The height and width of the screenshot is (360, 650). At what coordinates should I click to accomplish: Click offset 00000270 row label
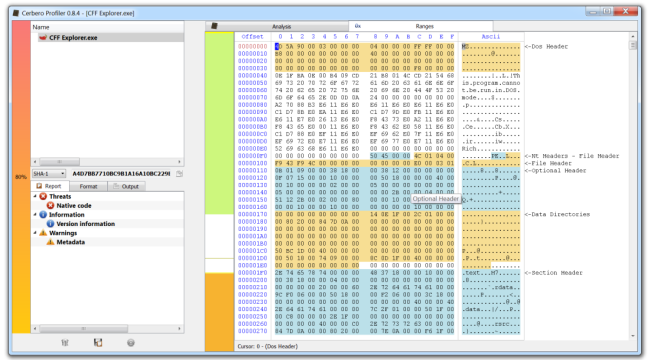click(252, 331)
